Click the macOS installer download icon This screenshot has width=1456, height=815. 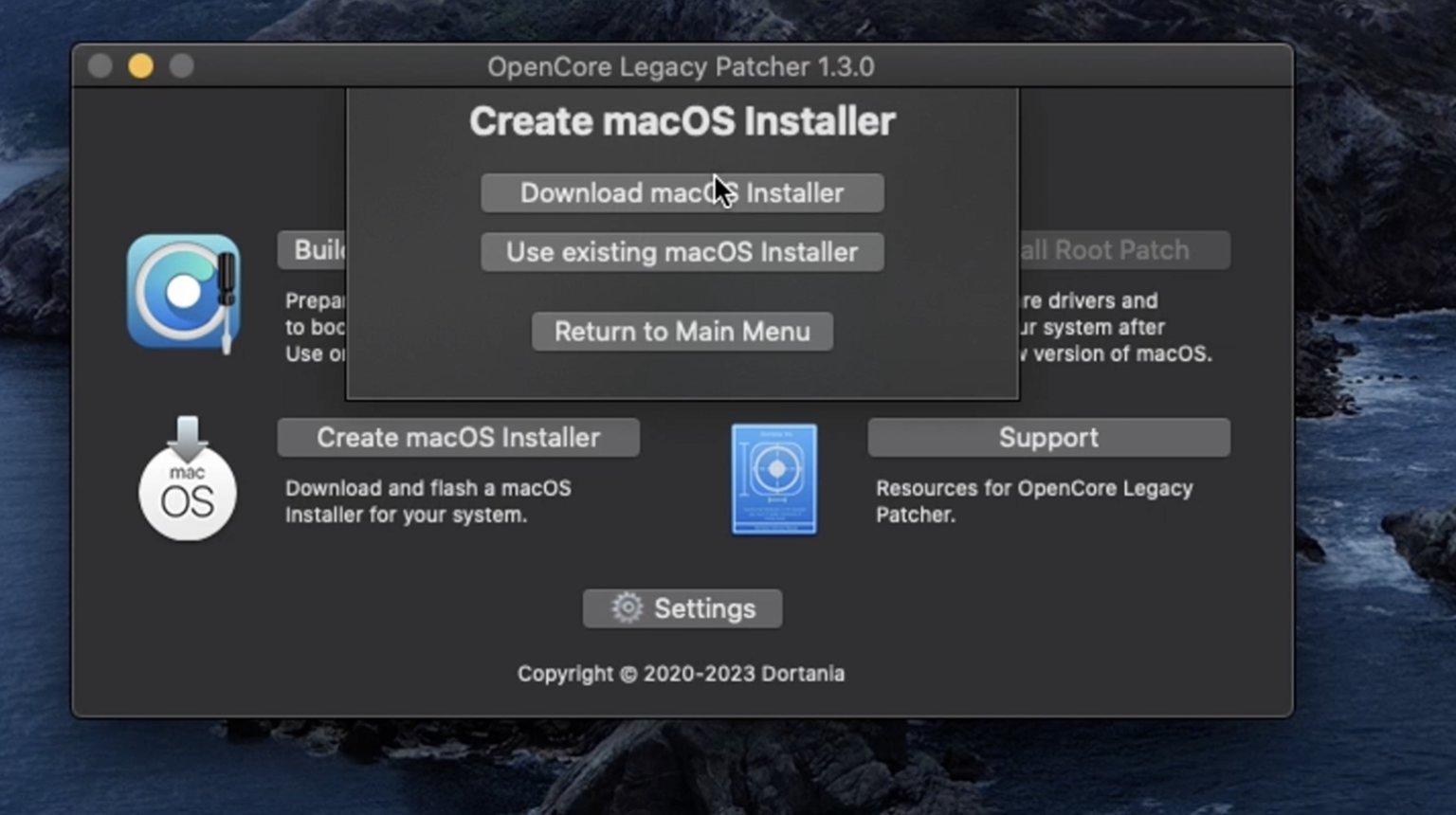(x=188, y=479)
